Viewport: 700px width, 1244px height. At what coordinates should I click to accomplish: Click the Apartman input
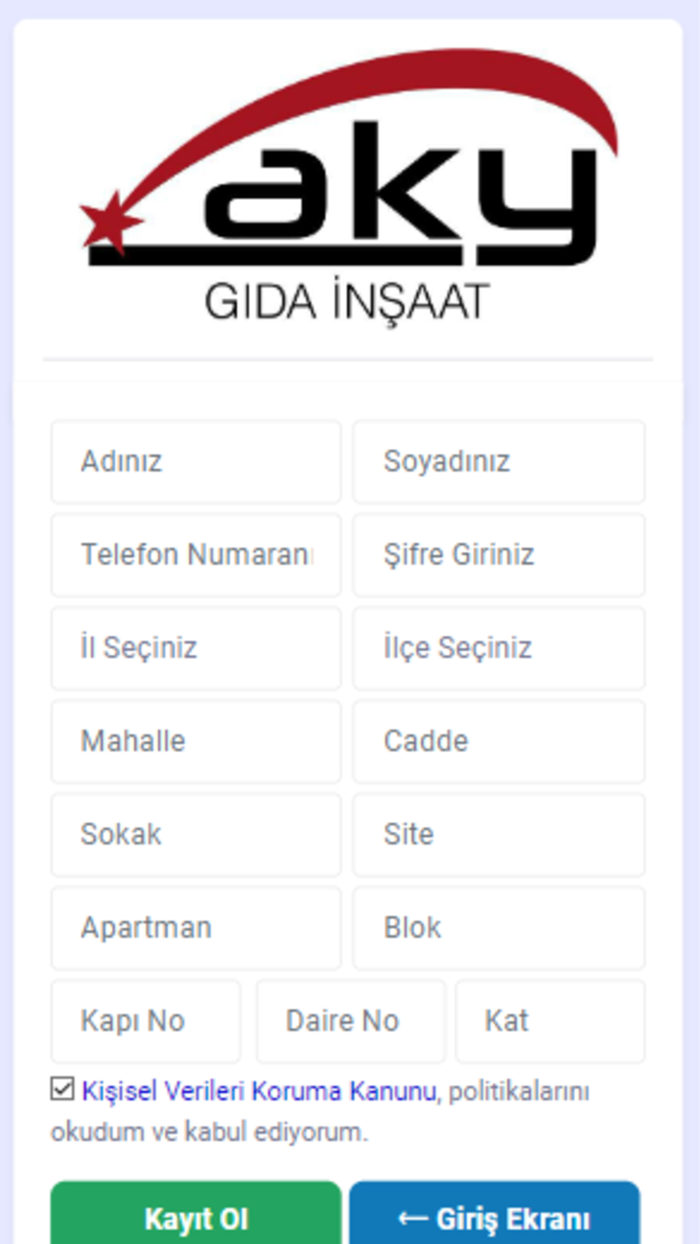[x=195, y=927]
